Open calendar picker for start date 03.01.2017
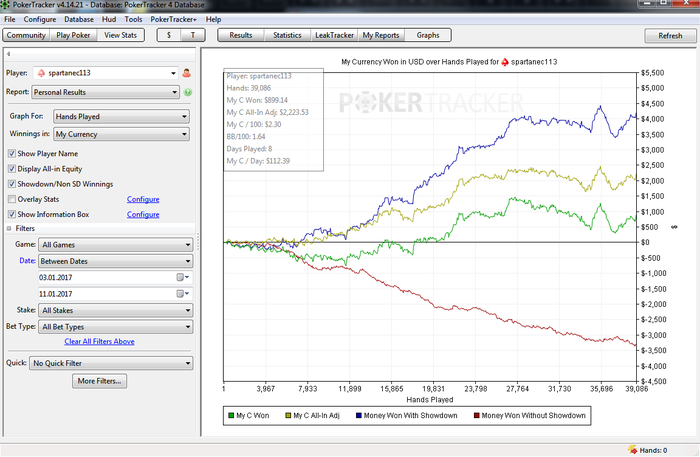The width and height of the screenshot is (700, 457). 183,278
